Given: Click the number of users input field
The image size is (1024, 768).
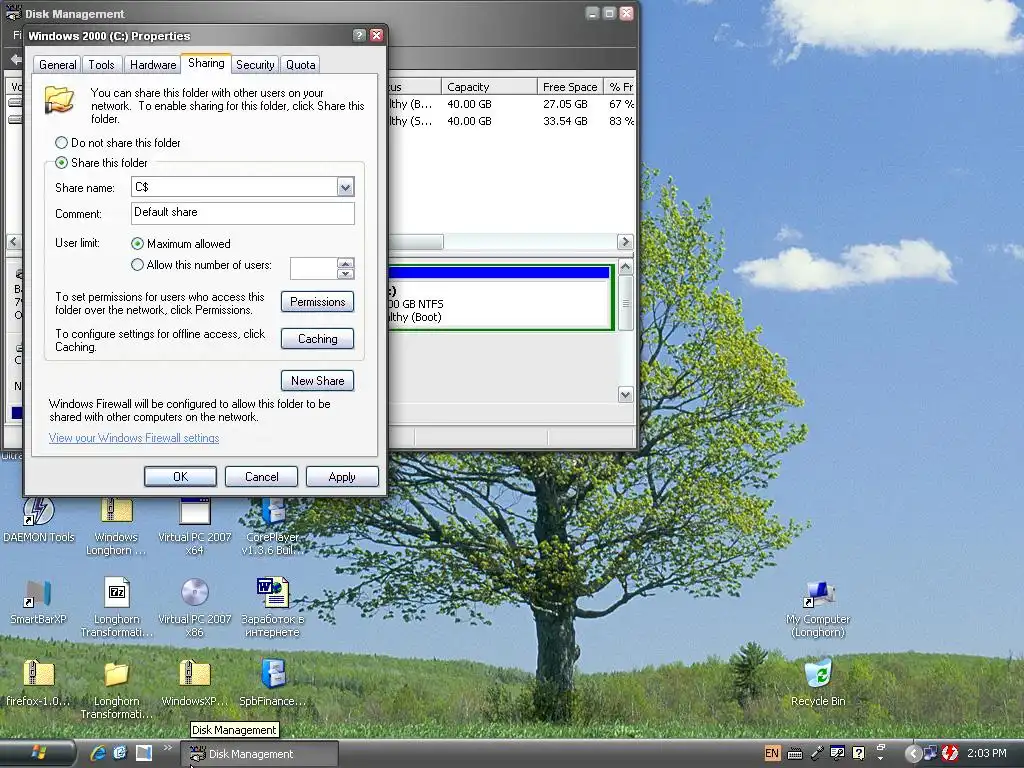Looking at the screenshot, I should tap(314, 268).
